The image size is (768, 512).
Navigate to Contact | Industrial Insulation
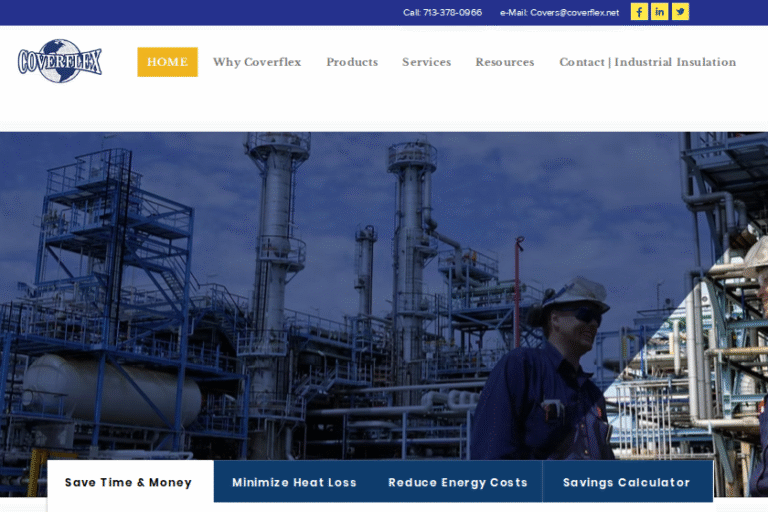(647, 62)
